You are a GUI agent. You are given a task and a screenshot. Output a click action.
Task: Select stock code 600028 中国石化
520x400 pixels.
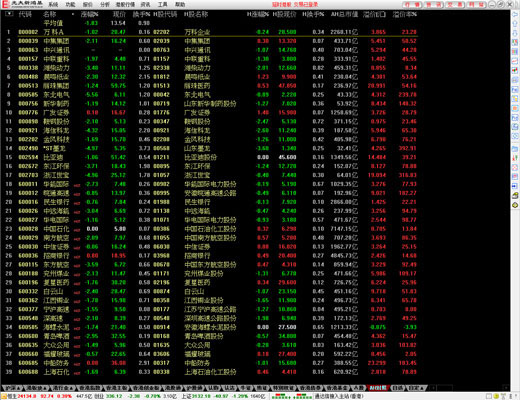(x=28, y=229)
